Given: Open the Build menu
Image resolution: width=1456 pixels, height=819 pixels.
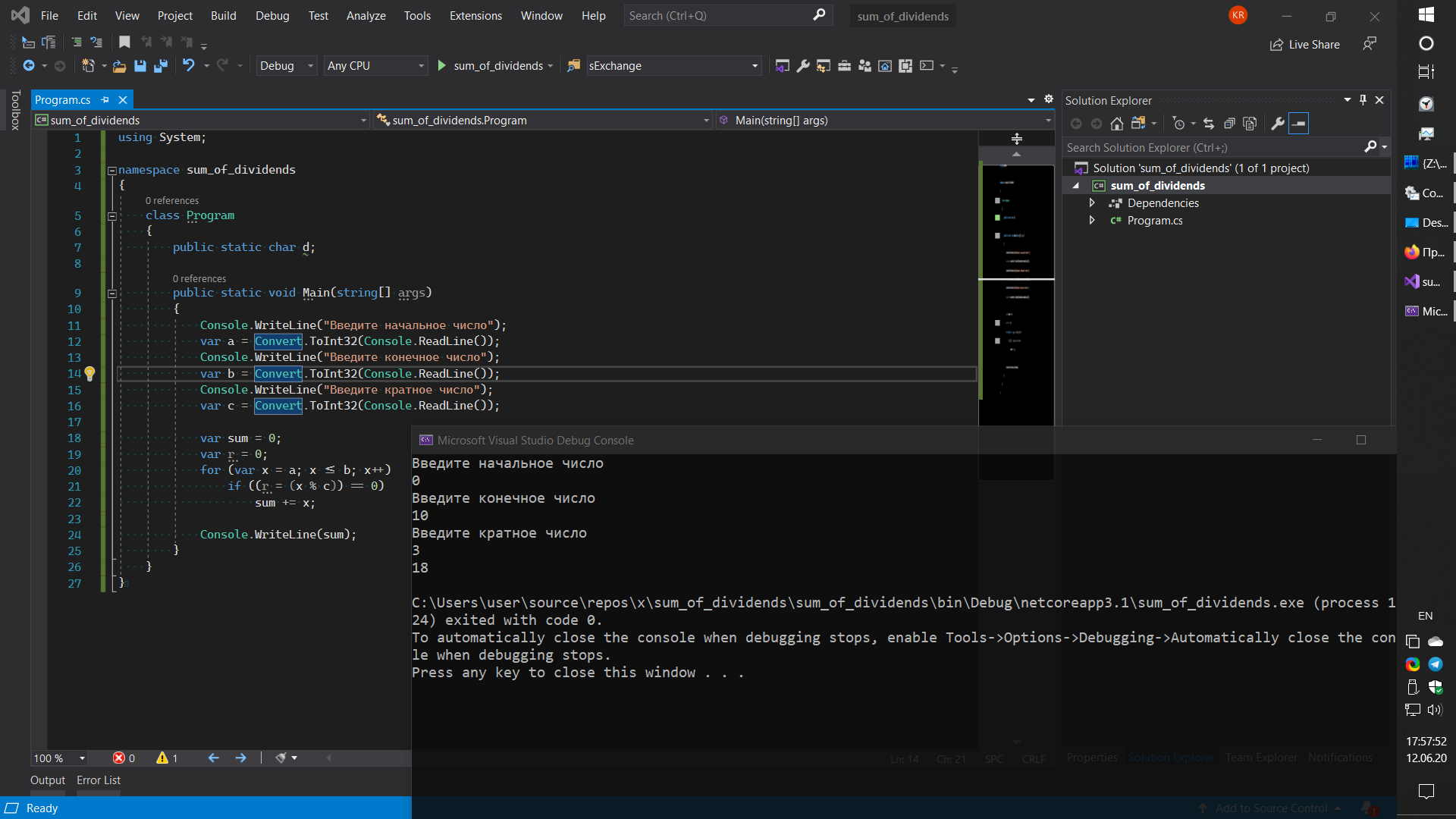Looking at the screenshot, I should click(x=224, y=15).
